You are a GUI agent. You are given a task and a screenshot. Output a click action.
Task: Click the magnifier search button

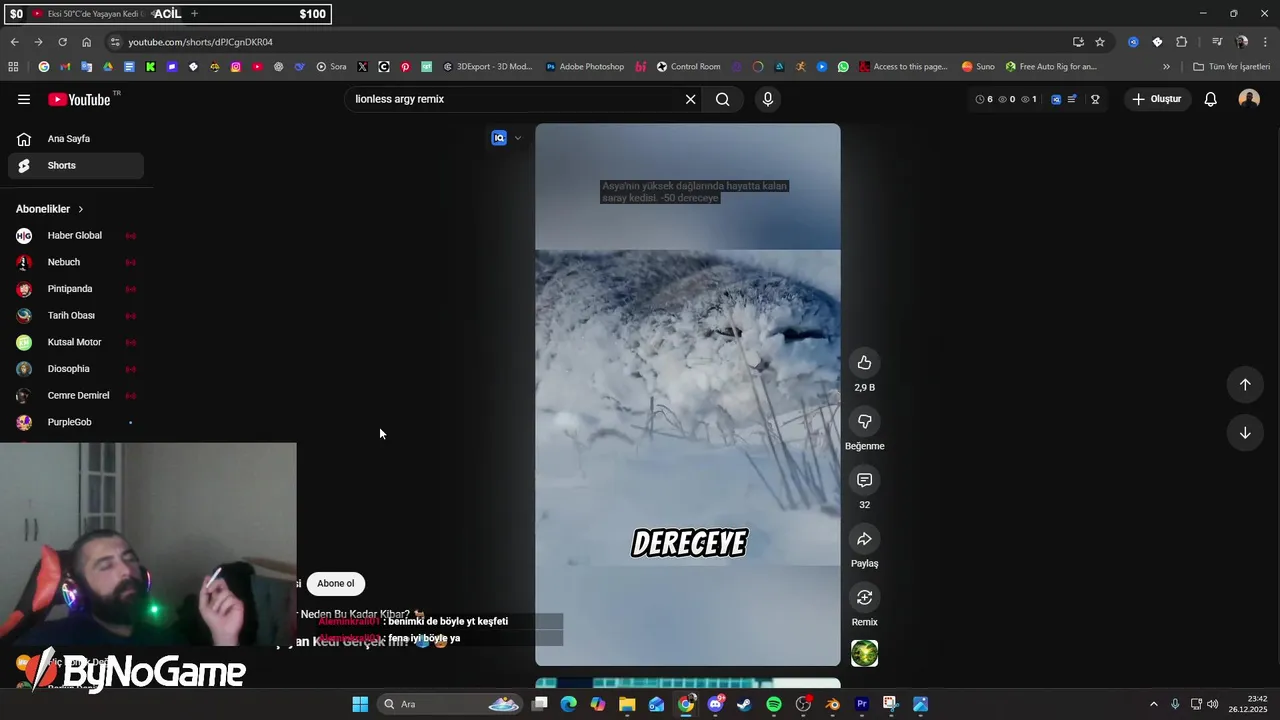(723, 99)
